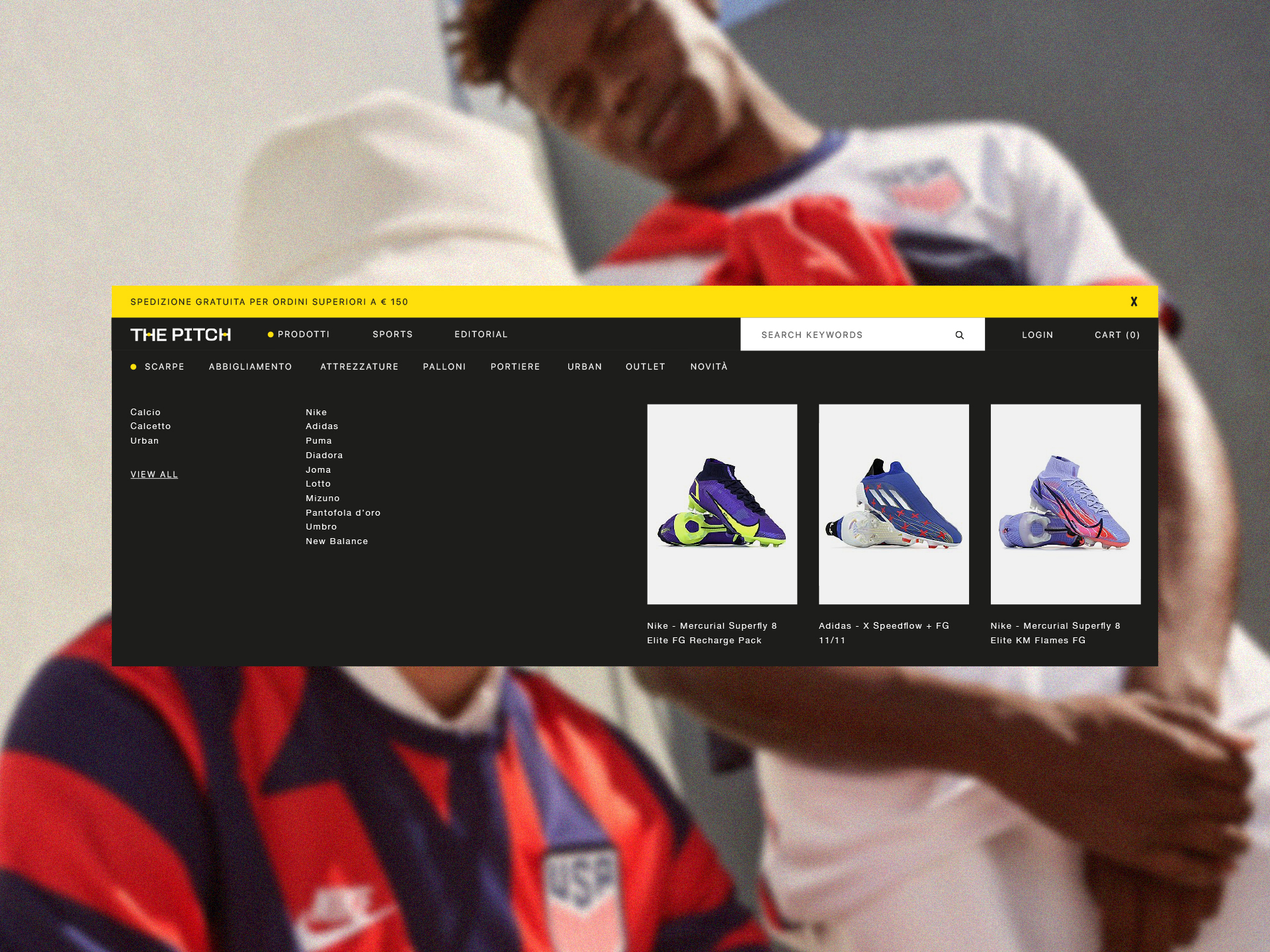Close the yellow free-shipping banner

pyautogui.click(x=1134, y=301)
